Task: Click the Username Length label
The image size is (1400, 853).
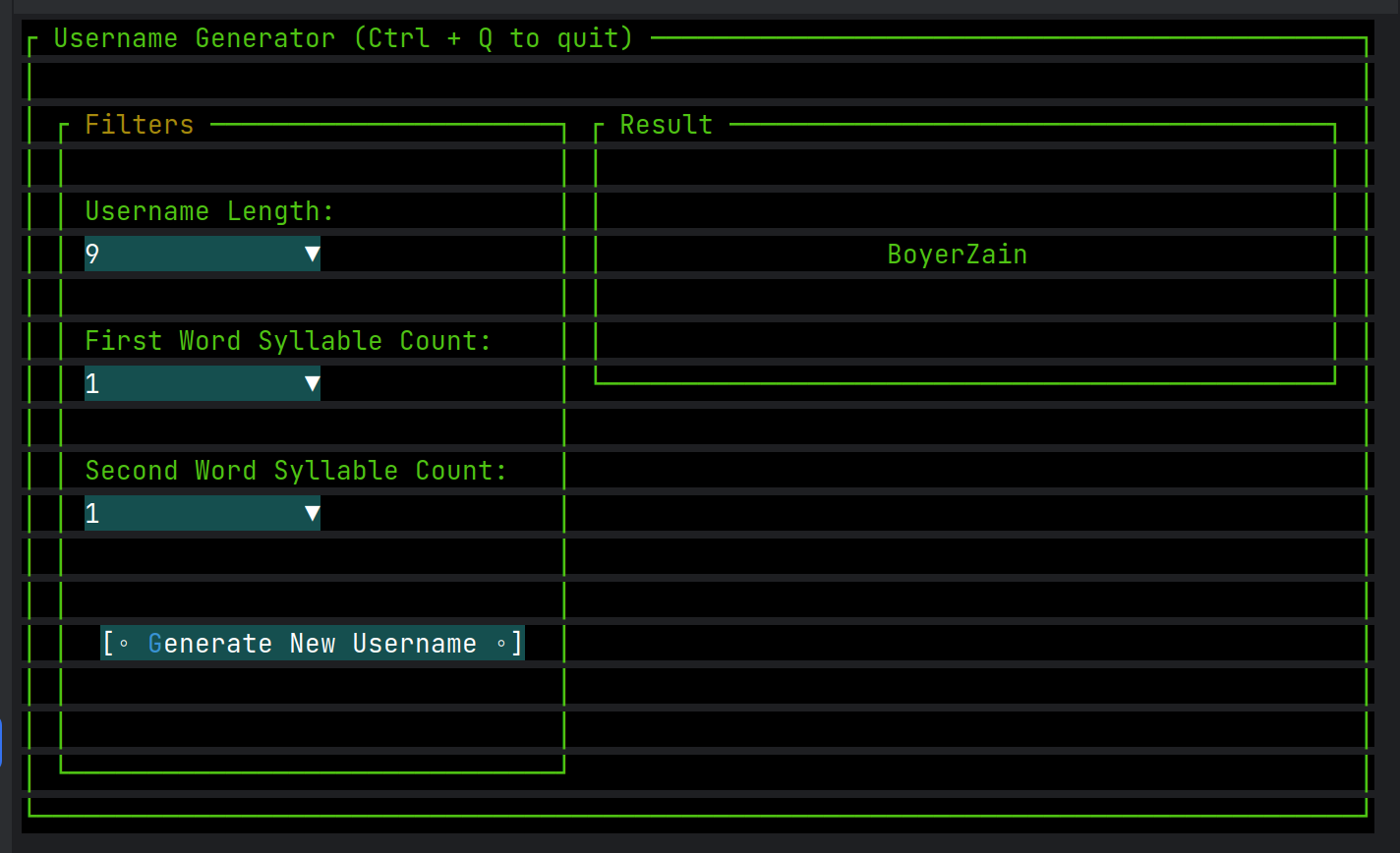Action: (x=209, y=210)
